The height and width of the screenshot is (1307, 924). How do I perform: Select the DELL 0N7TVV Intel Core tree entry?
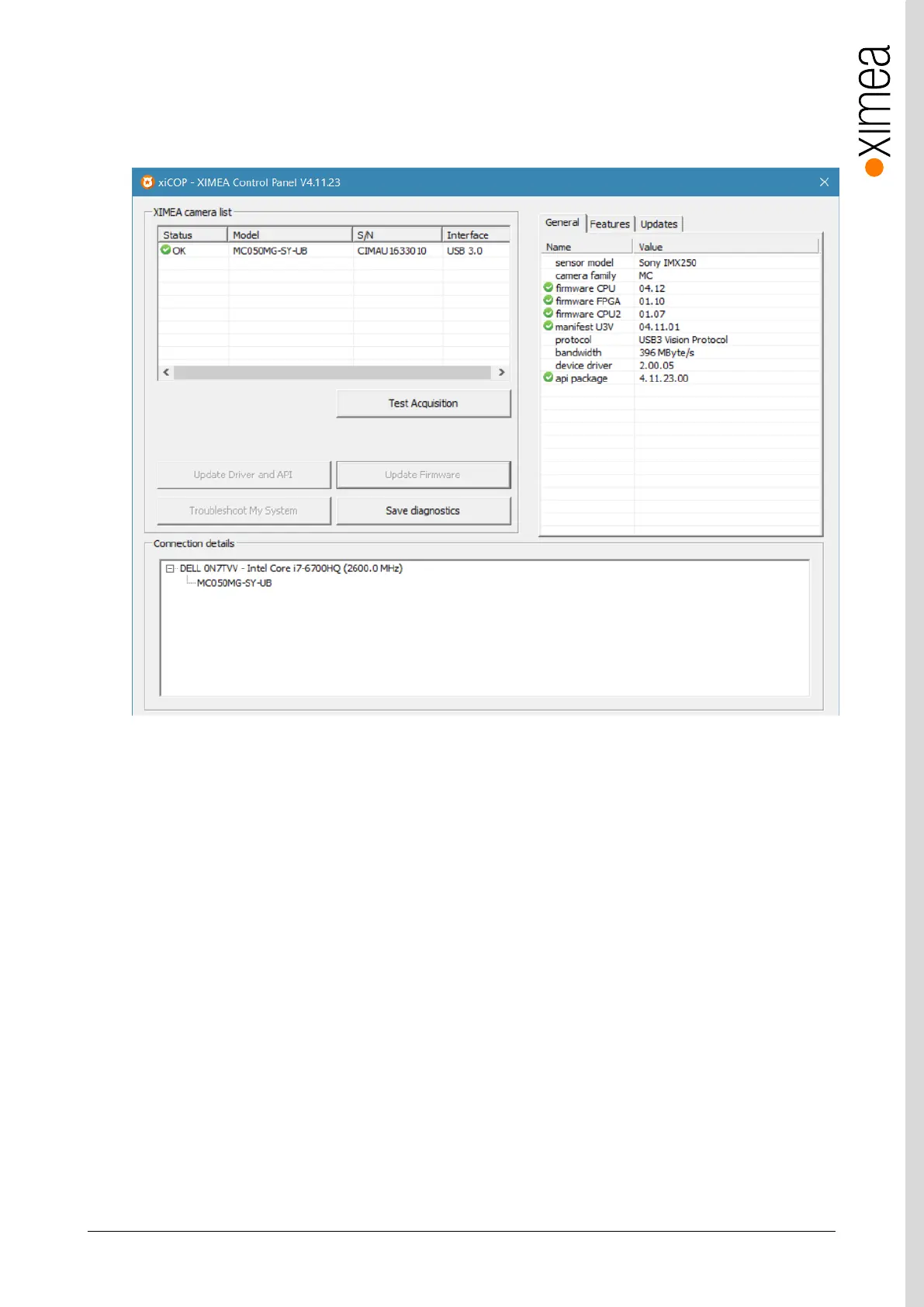291,568
